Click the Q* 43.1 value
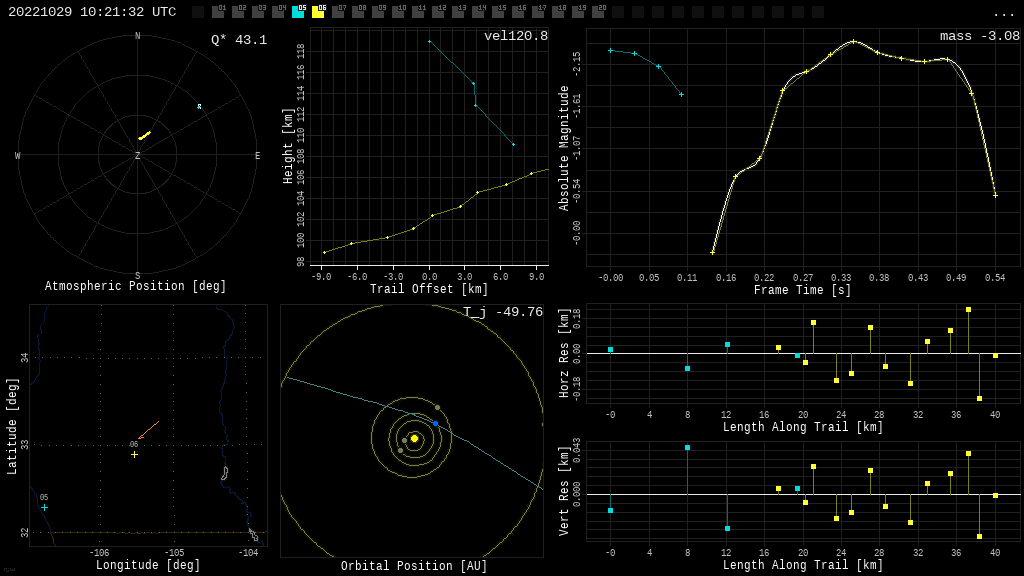1024x576 pixels. click(x=239, y=40)
